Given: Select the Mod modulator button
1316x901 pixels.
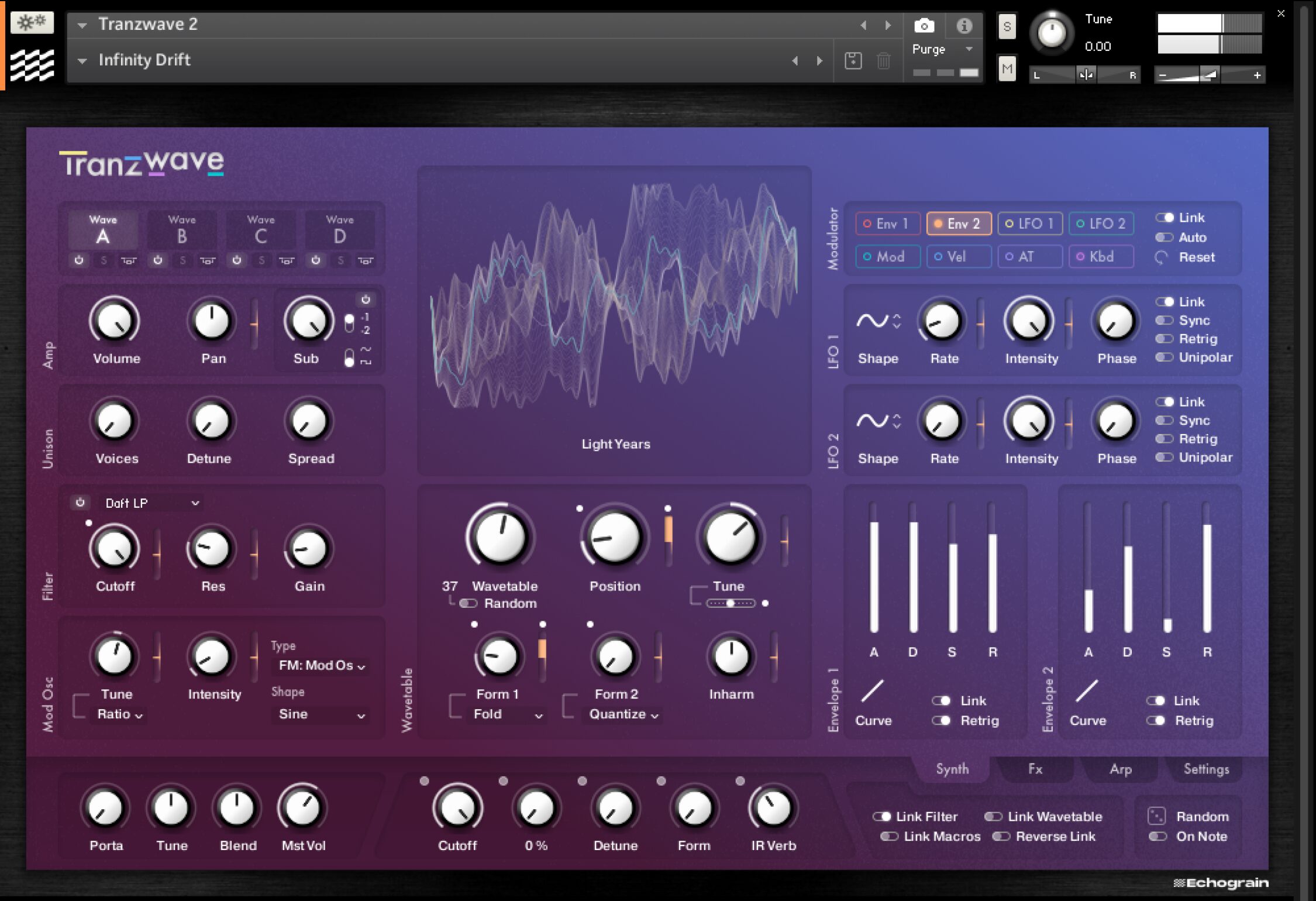Looking at the screenshot, I should (888, 256).
